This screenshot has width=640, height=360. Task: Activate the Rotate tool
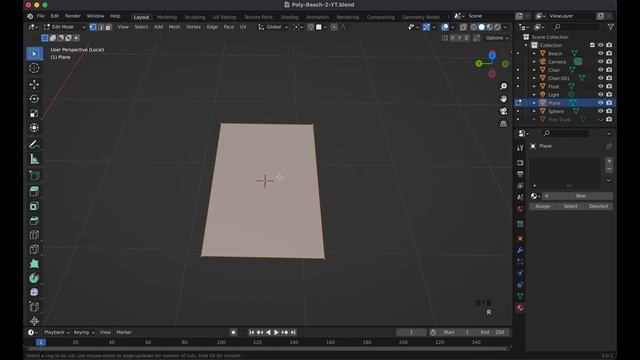pyautogui.click(x=34, y=99)
